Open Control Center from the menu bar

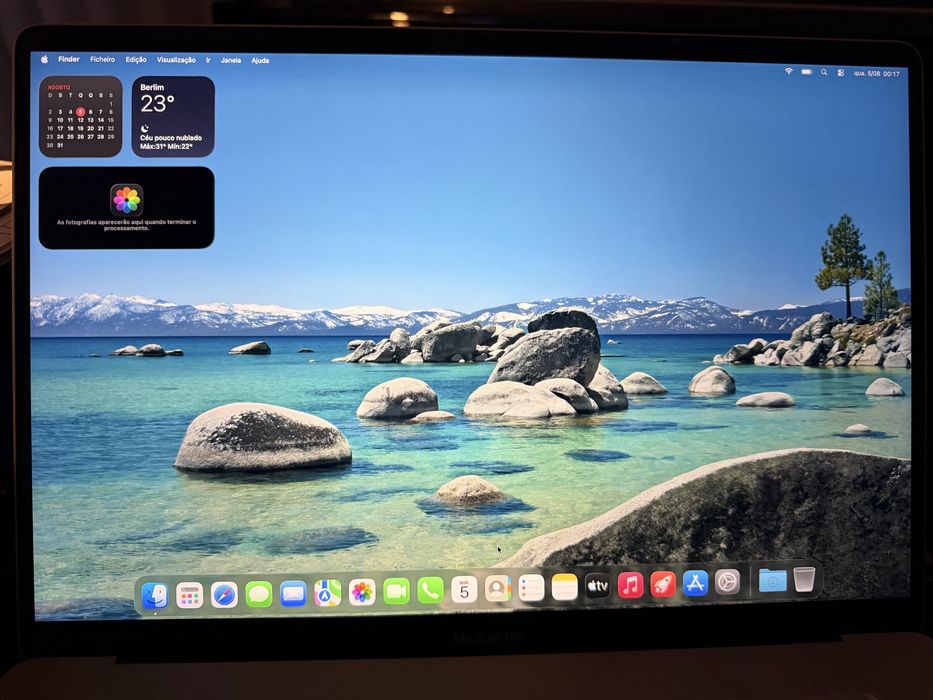[841, 73]
